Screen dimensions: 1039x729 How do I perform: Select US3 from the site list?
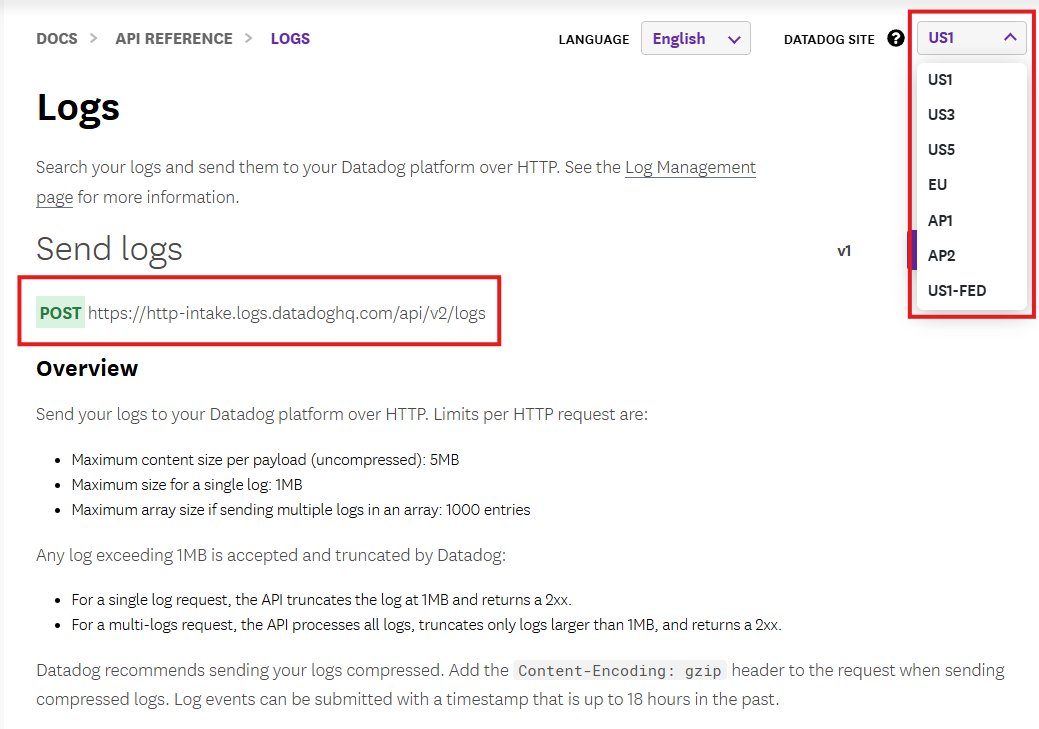coord(941,114)
